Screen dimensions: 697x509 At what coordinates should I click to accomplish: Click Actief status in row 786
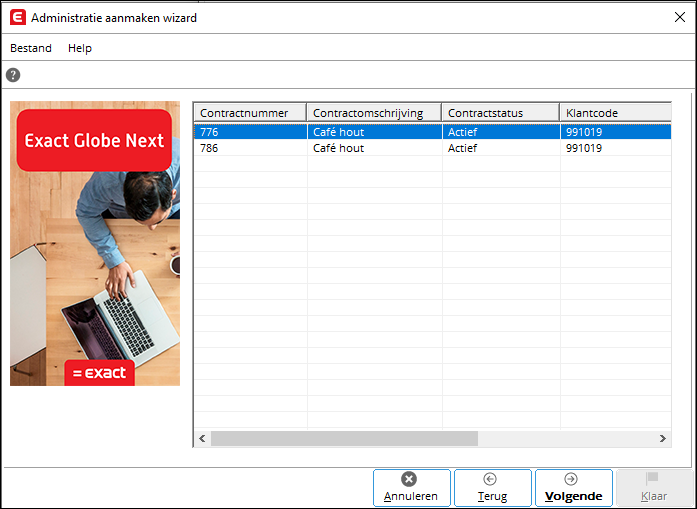pyautogui.click(x=501, y=148)
